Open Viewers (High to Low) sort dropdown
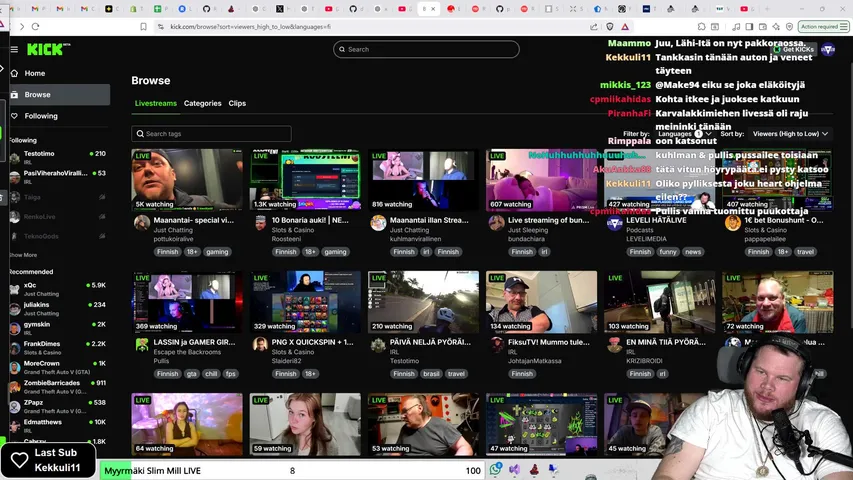The height and width of the screenshot is (480, 853). point(790,134)
